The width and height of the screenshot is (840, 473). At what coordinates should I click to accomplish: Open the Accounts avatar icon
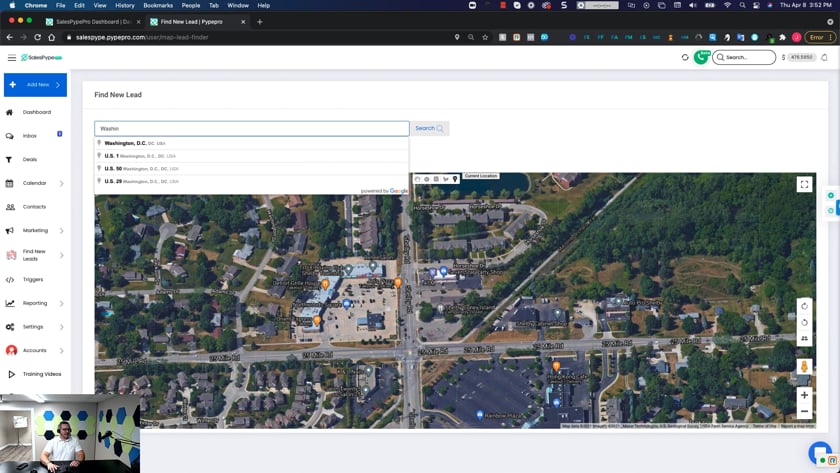coord(11,350)
